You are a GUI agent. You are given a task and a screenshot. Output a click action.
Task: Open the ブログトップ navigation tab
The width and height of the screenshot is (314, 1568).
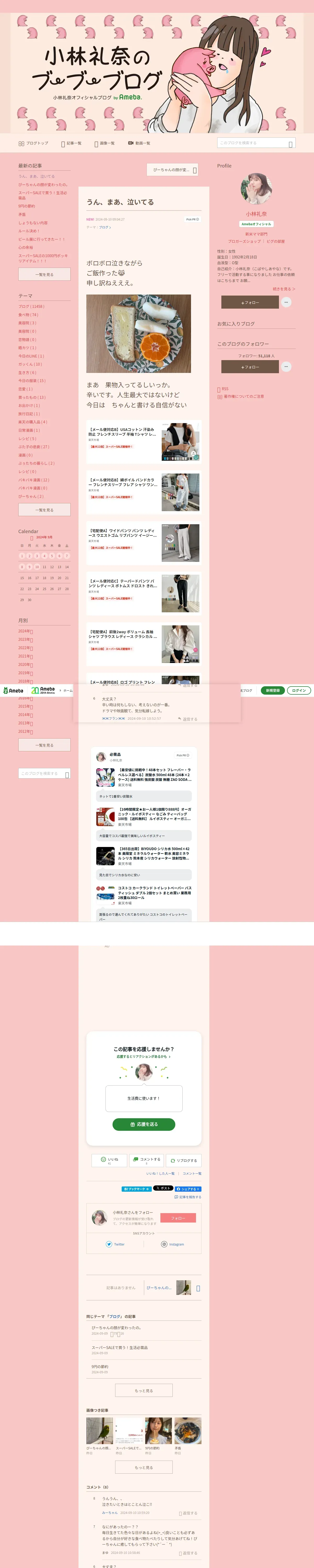pyautogui.click(x=33, y=143)
